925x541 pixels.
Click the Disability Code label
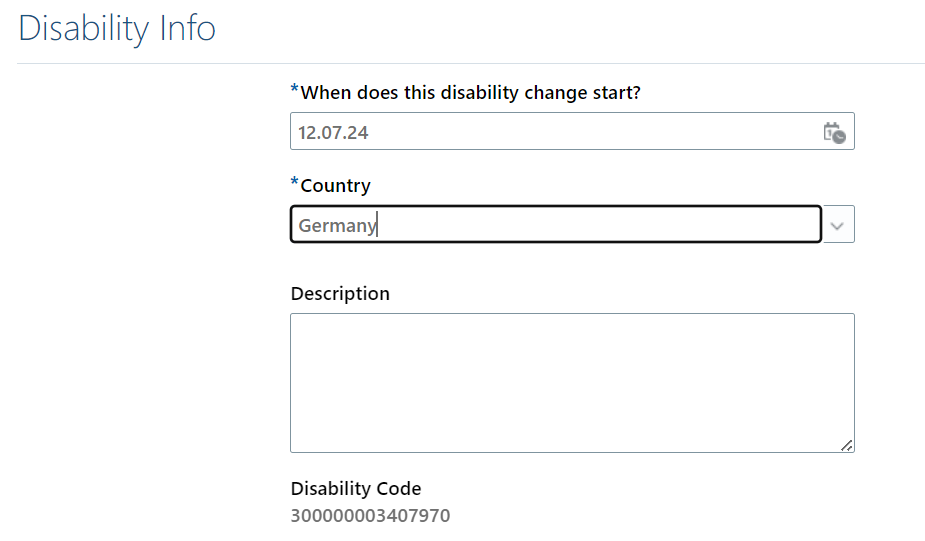[356, 488]
